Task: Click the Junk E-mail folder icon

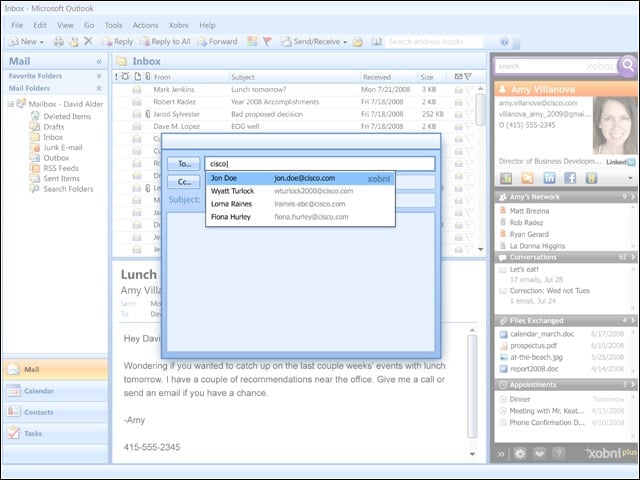Action: coord(35,147)
